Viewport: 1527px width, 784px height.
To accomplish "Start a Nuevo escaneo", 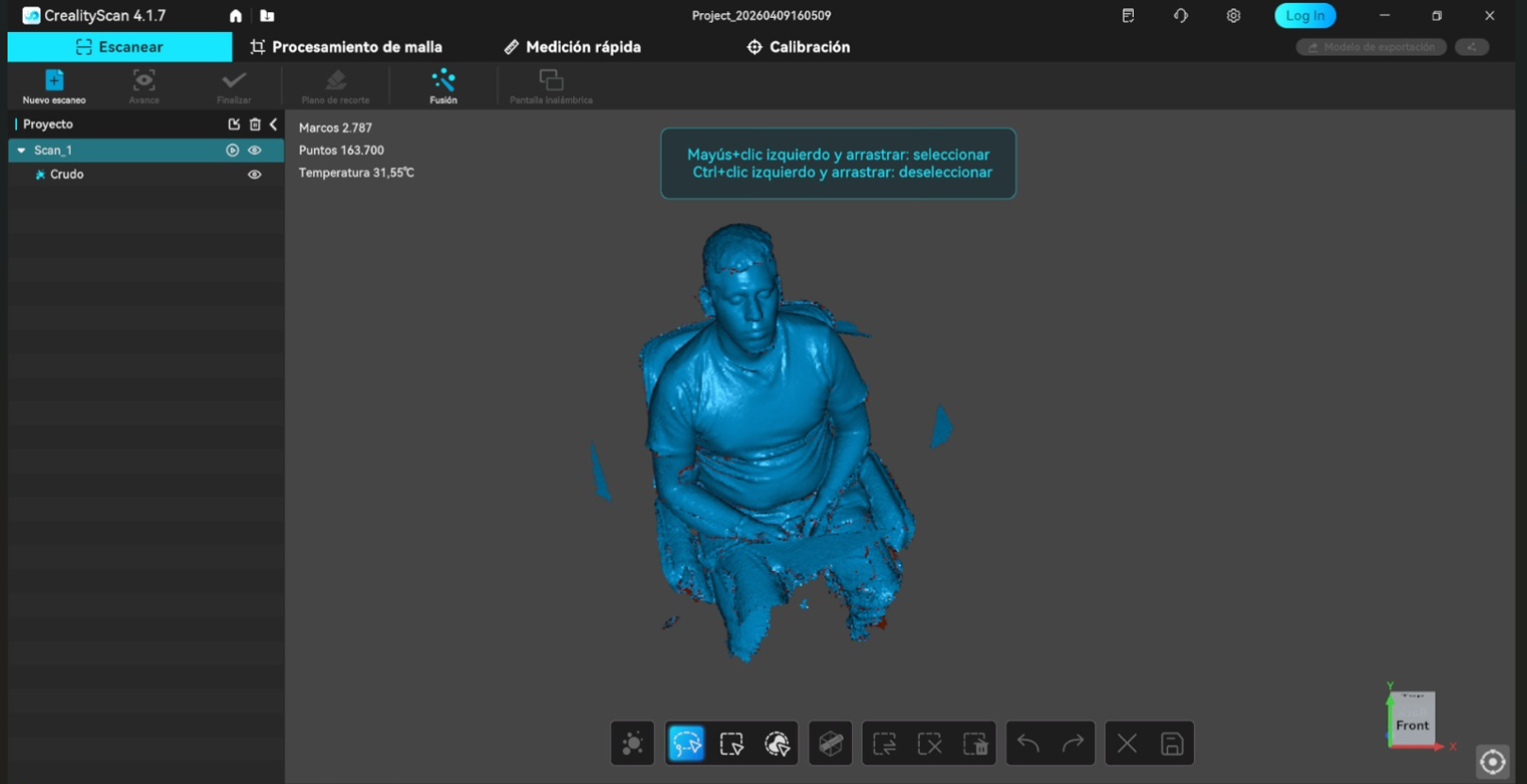I will [x=55, y=87].
